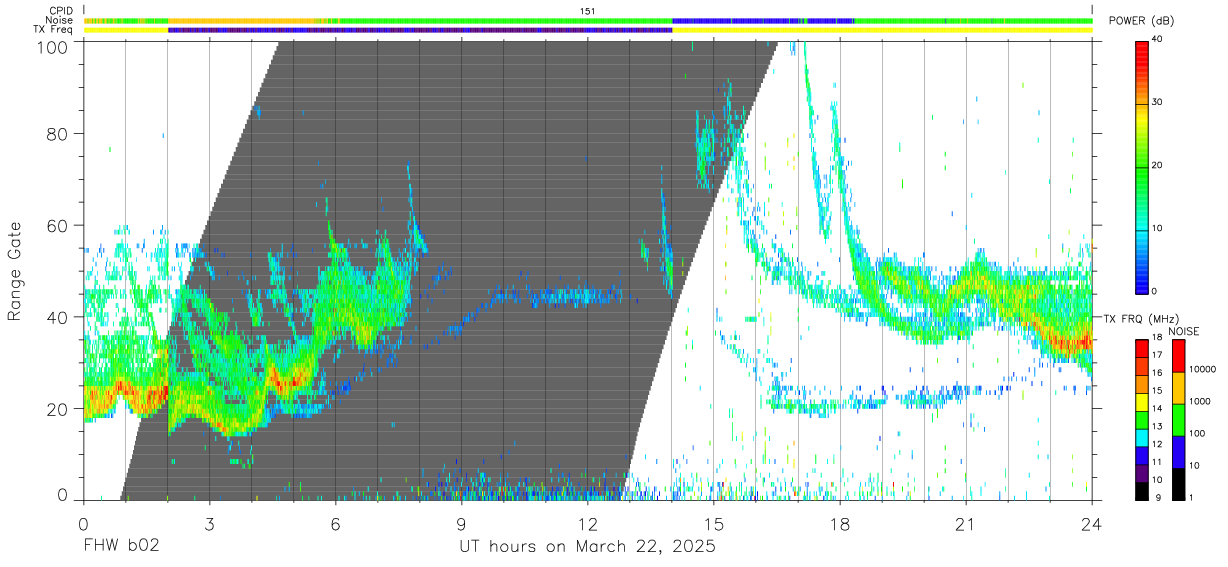Click the 18 MHz label in TX FRQ legend

click(x=1158, y=340)
